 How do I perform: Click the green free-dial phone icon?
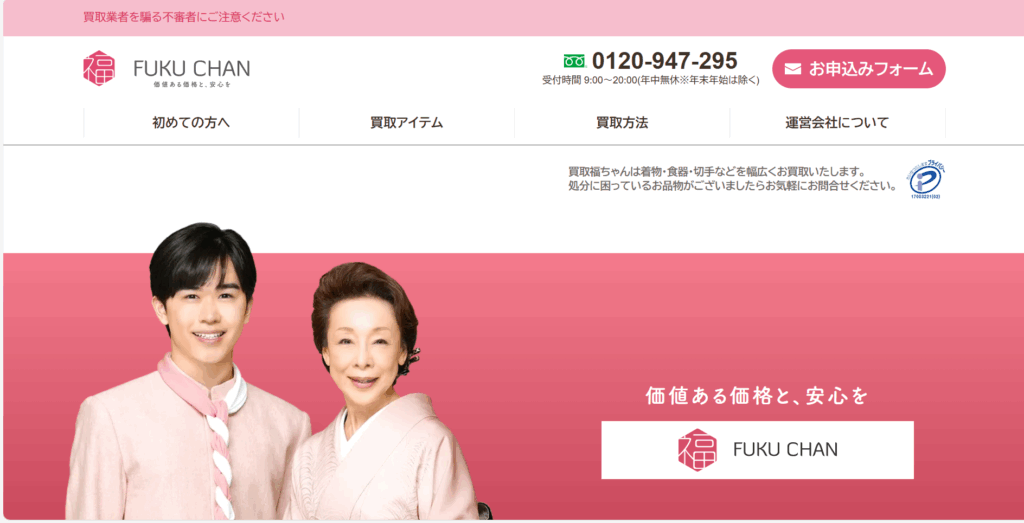click(x=575, y=61)
